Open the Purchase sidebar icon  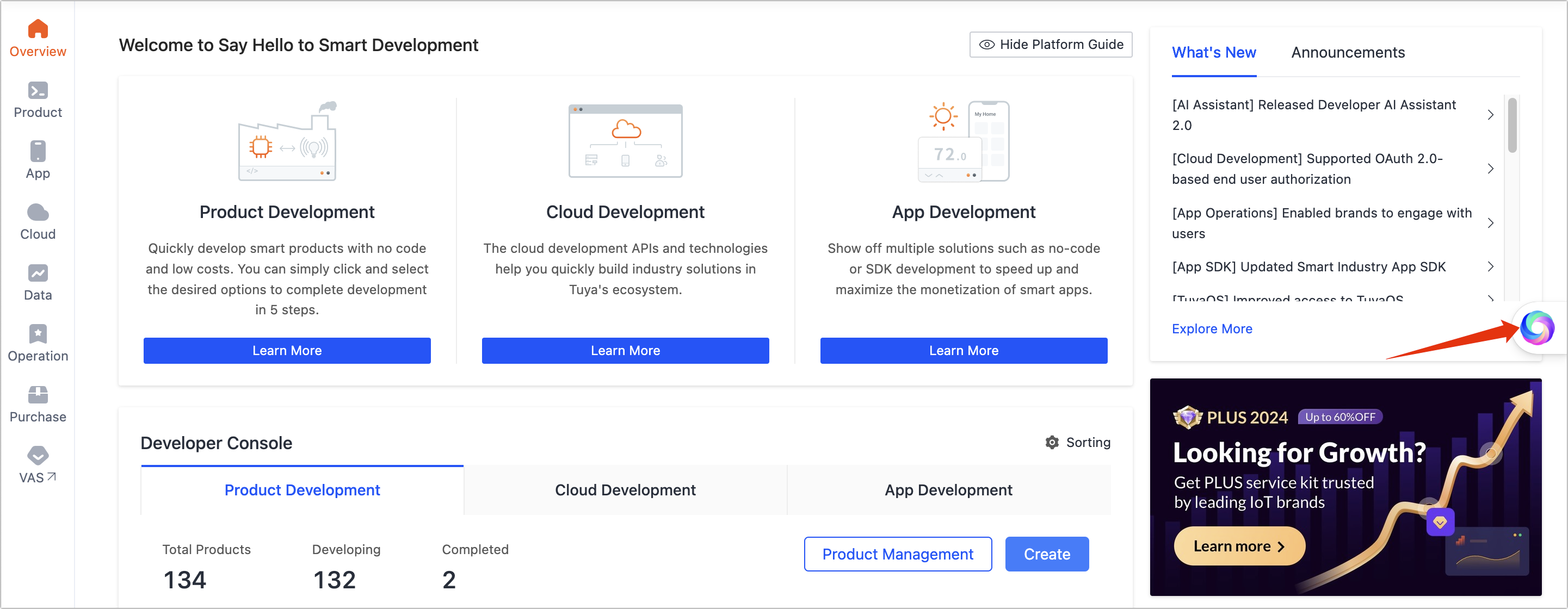tap(38, 394)
